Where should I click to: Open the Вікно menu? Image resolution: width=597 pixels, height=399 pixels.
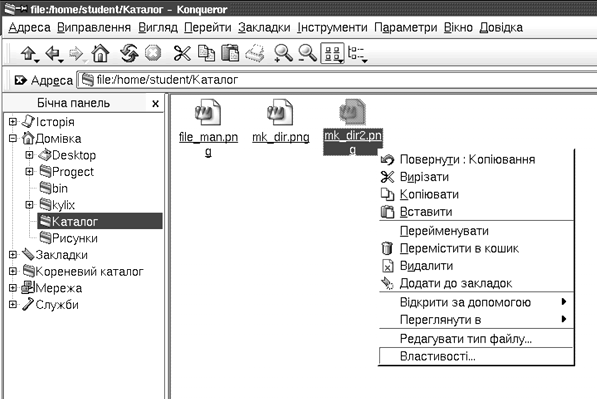(x=458, y=27)
